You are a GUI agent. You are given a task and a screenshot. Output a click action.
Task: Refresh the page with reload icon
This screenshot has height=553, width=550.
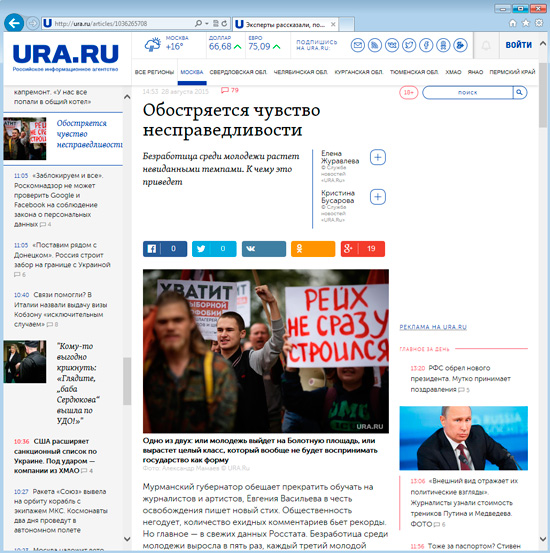224,24
